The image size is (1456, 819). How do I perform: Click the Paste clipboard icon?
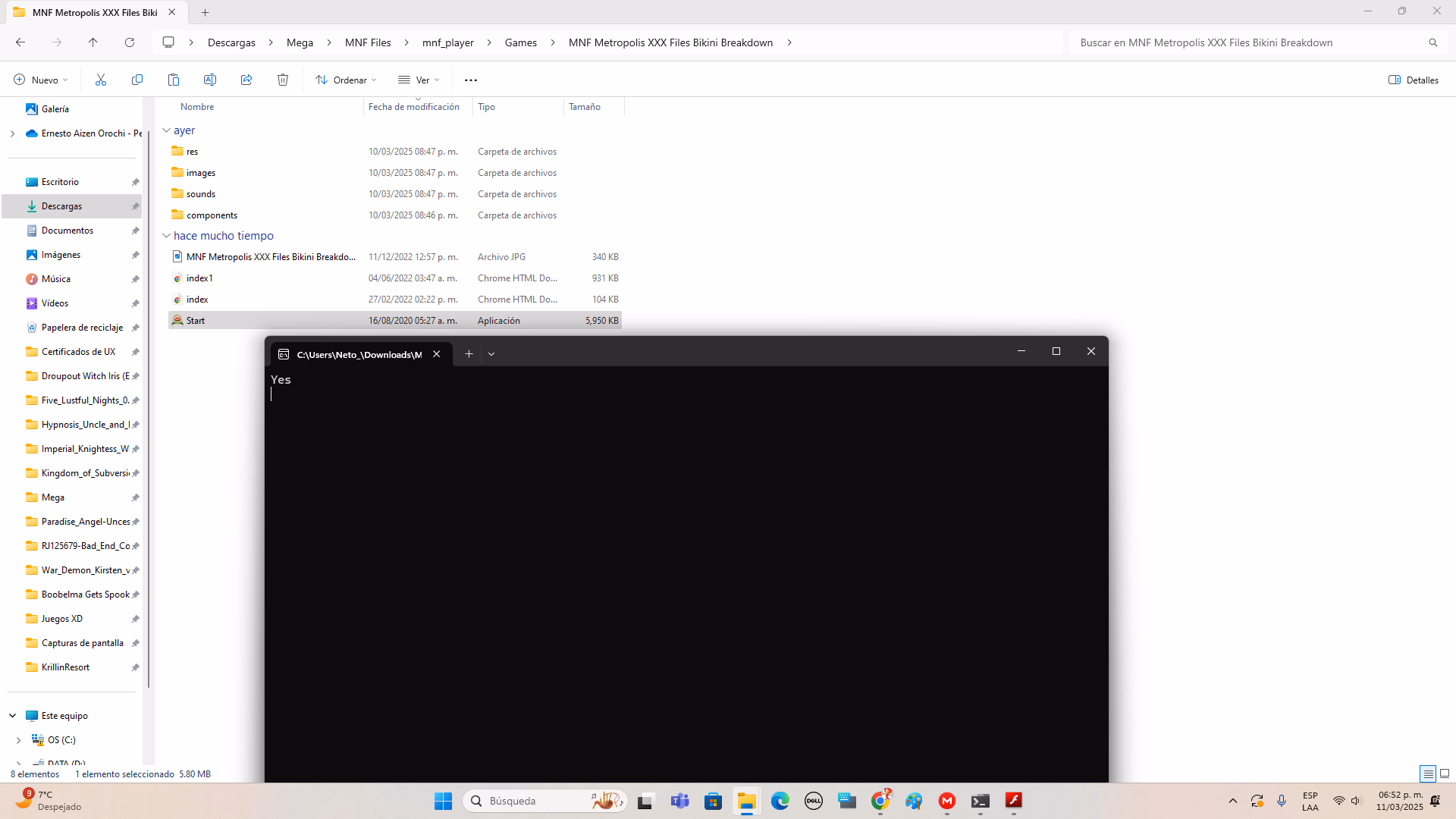pyautogui.click(x=174, y=80)
